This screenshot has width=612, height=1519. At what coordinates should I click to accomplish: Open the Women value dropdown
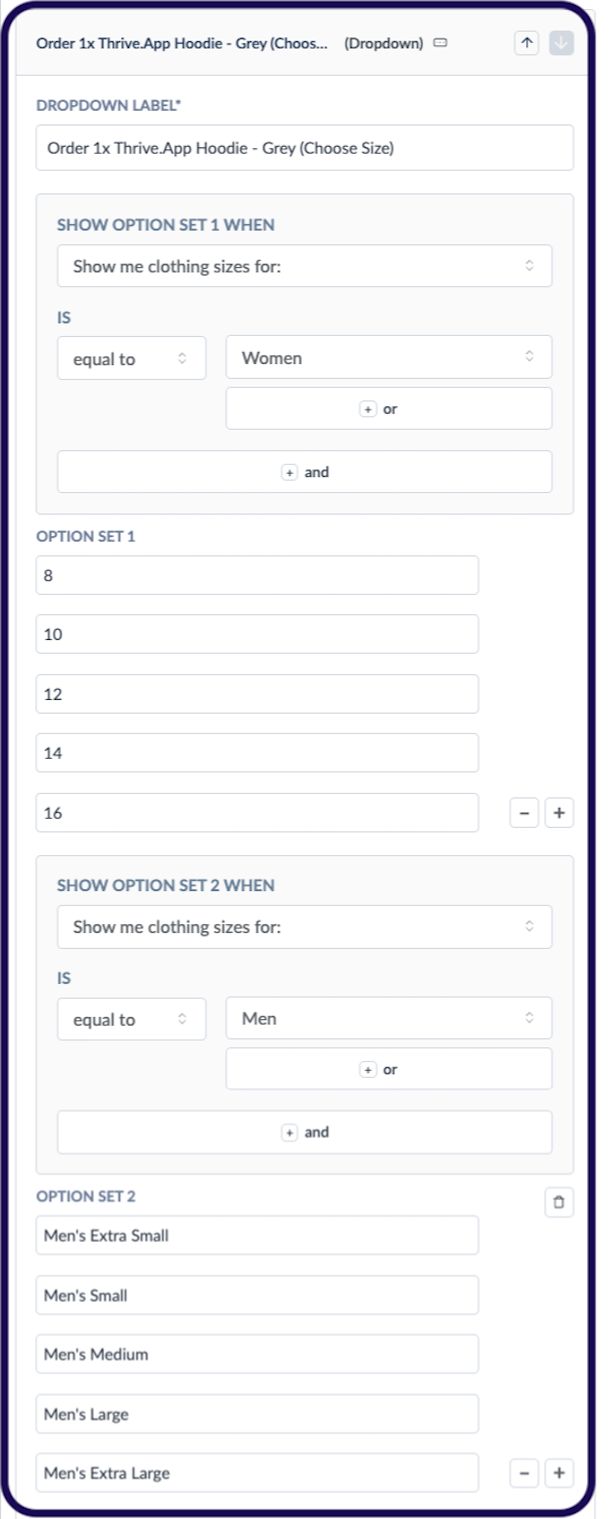389,357
